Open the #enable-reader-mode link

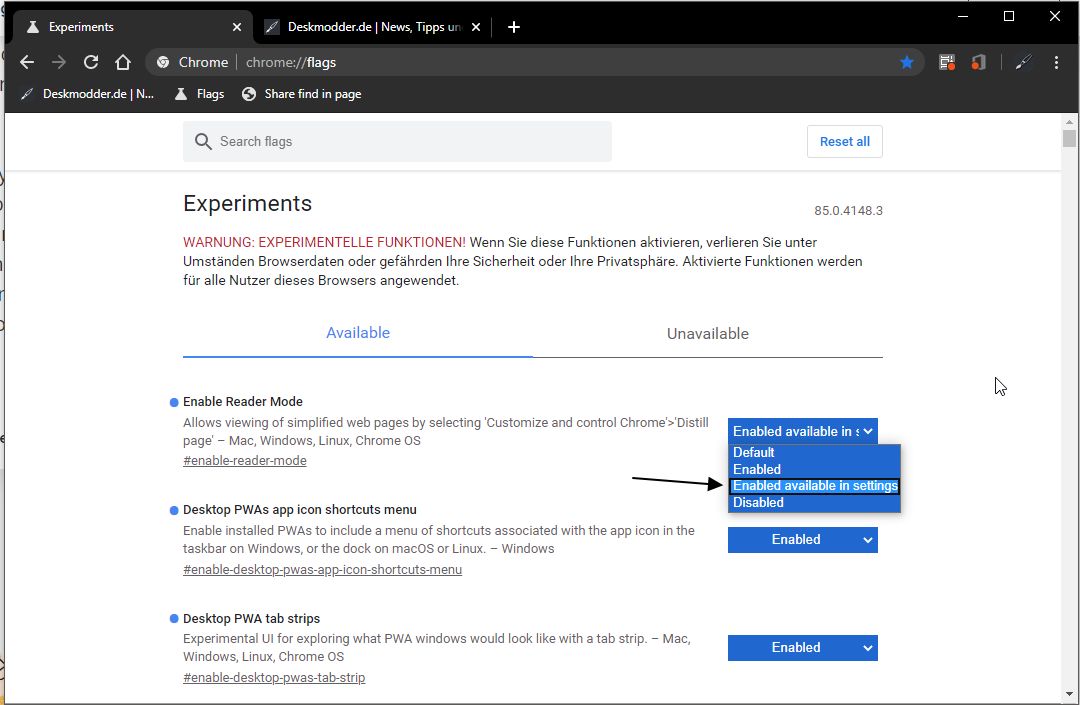tap(245, 461)
